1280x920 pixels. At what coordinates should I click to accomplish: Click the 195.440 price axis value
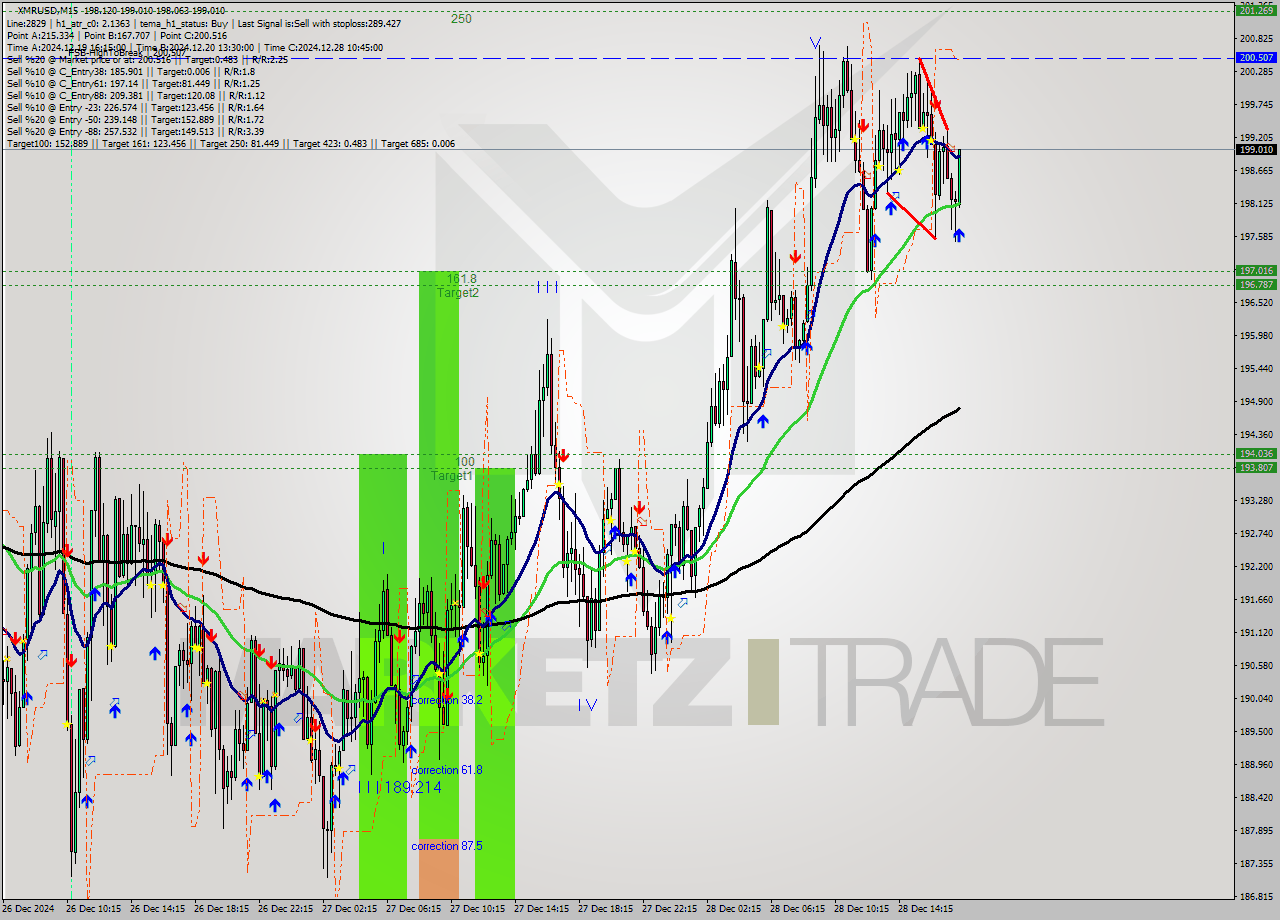1256,368
